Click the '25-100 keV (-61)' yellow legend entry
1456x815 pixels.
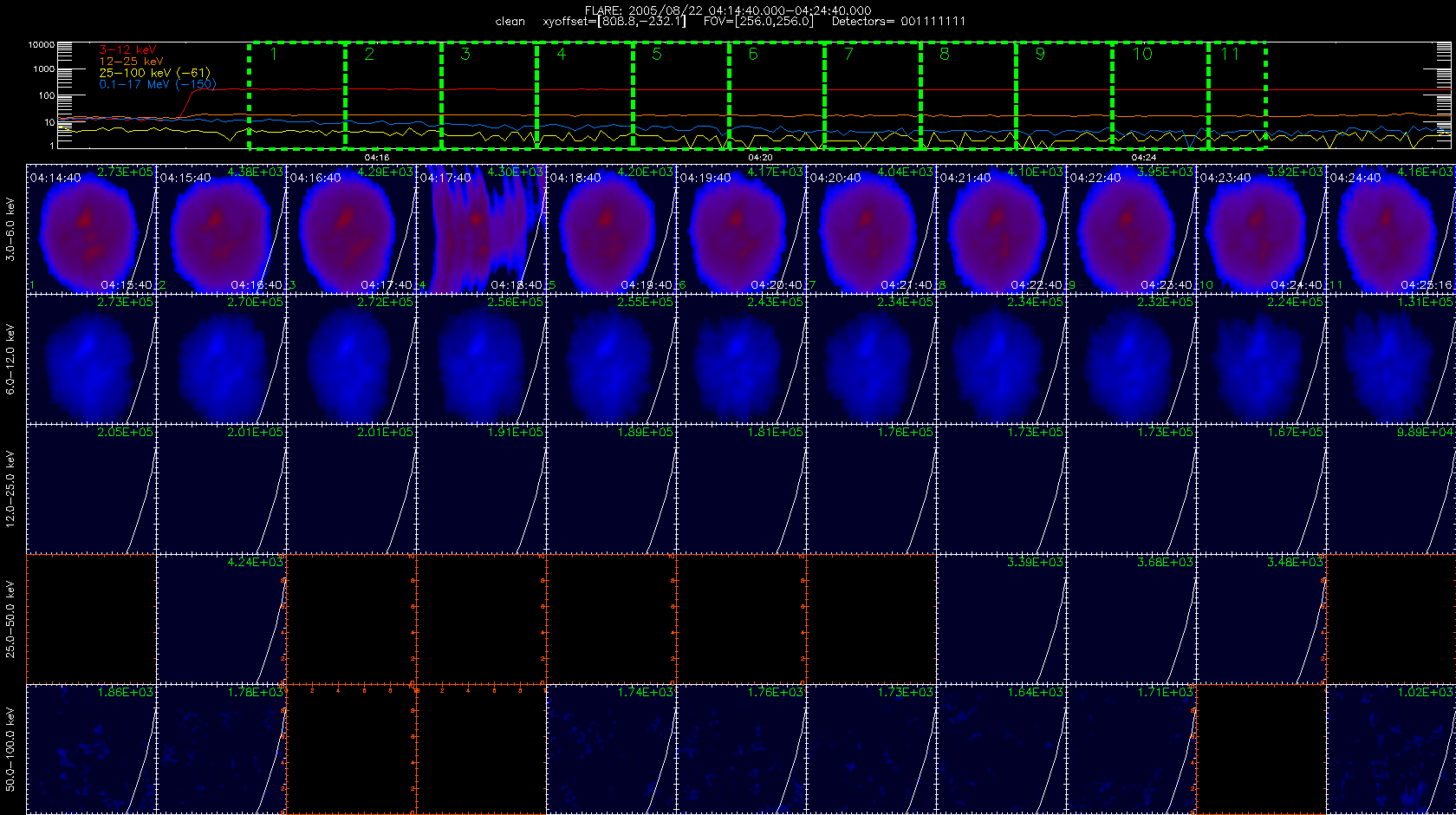(154, 73)
